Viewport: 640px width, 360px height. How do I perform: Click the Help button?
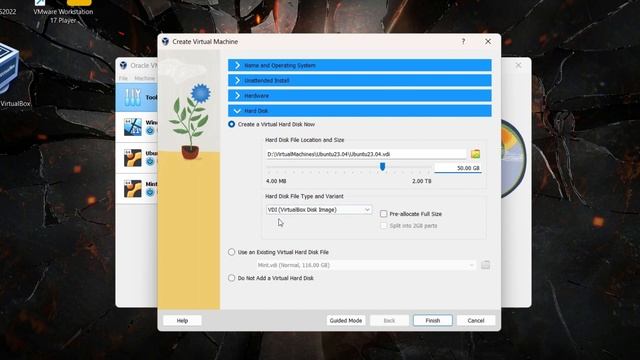point(182,320)
